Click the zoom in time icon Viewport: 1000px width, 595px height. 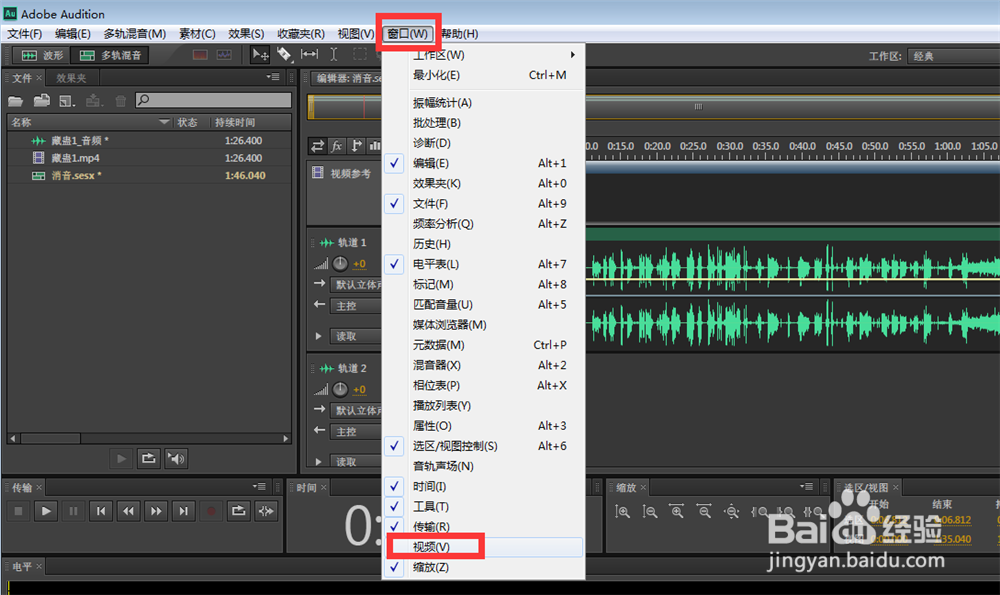677,511
